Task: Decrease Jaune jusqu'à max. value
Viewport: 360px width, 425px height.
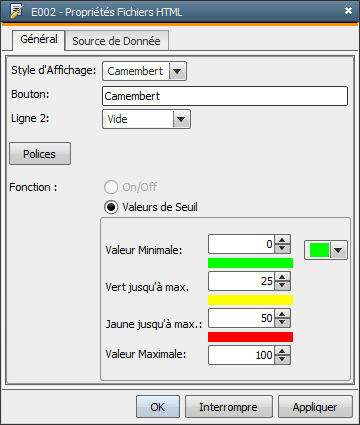Action: (x=282, y=322)
